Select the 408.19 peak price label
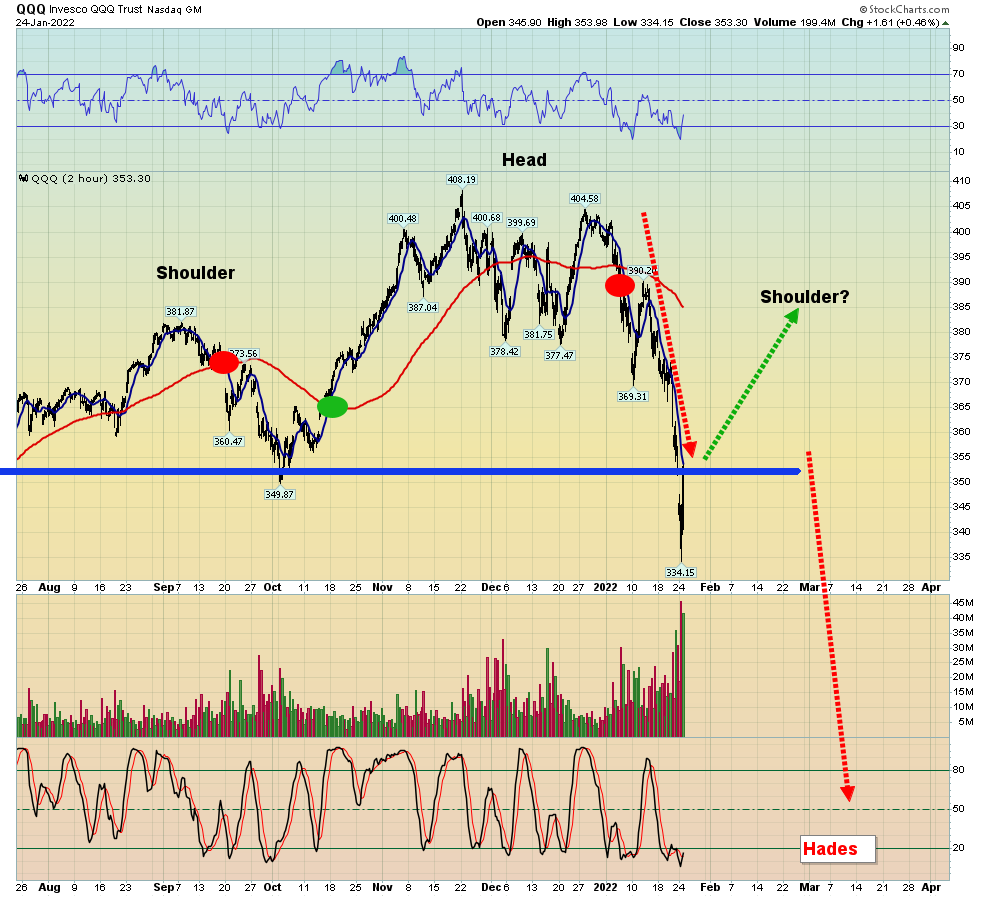The height and width of the screenshot is (897, 990). (x=462, y=180)
